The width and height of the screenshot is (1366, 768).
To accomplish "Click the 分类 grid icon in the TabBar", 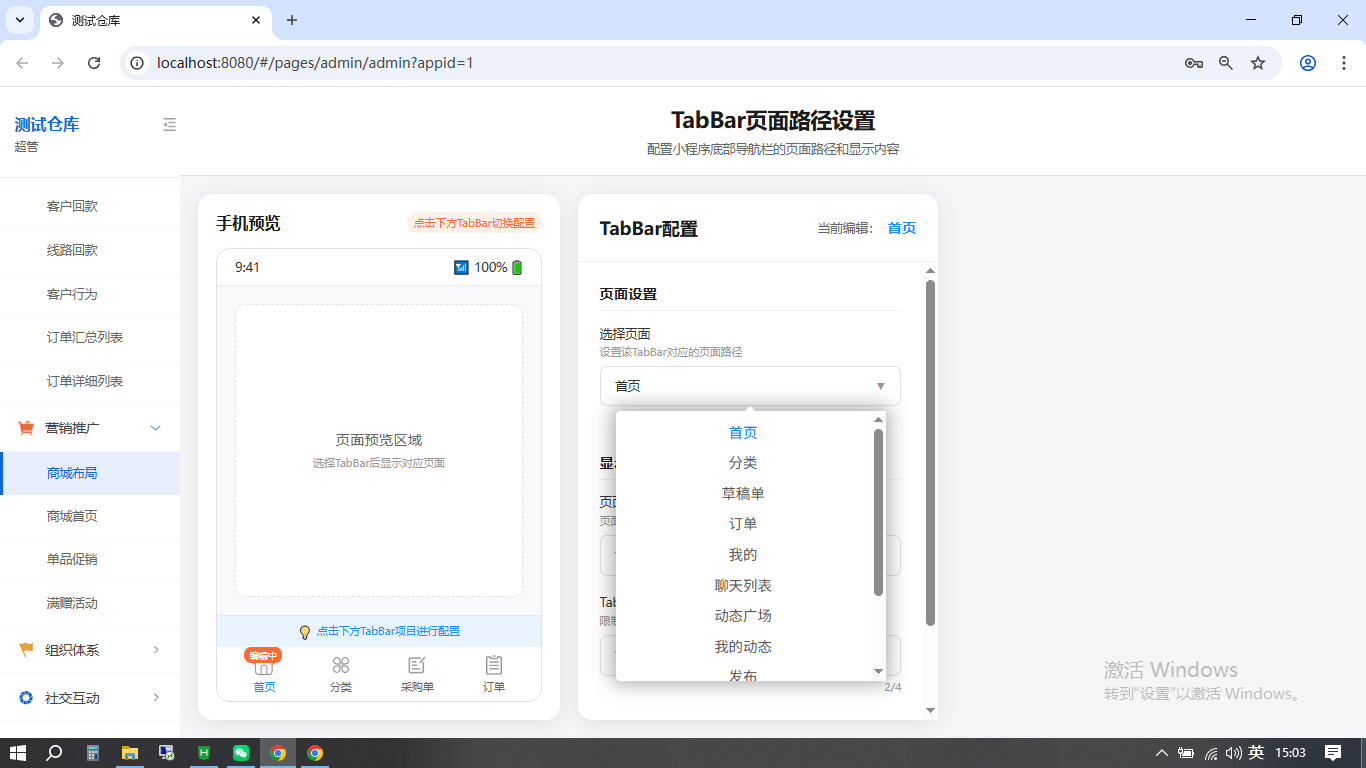I will point(340,663).
